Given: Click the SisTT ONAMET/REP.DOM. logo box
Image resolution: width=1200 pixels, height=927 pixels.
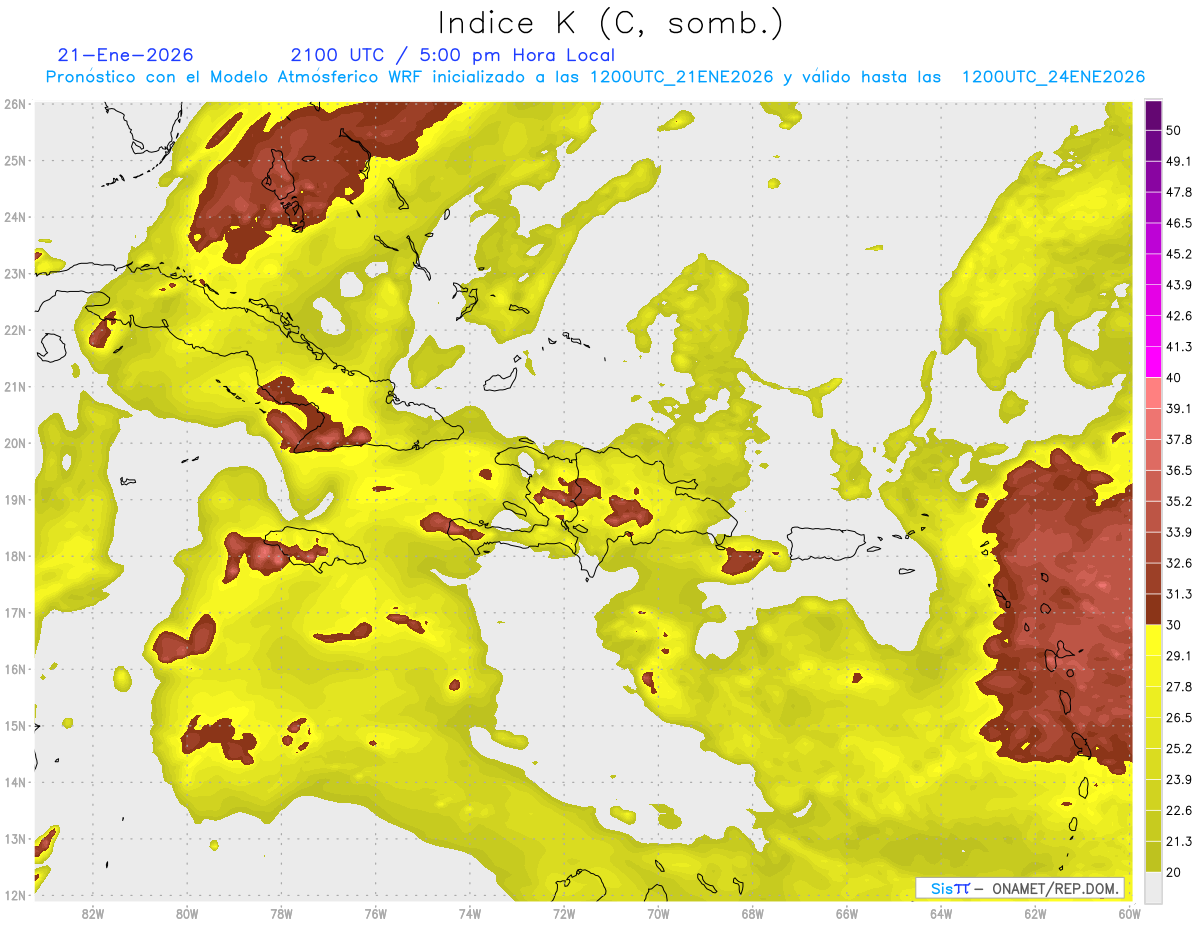Looking at the screenshot, I should coord(1020,888).
